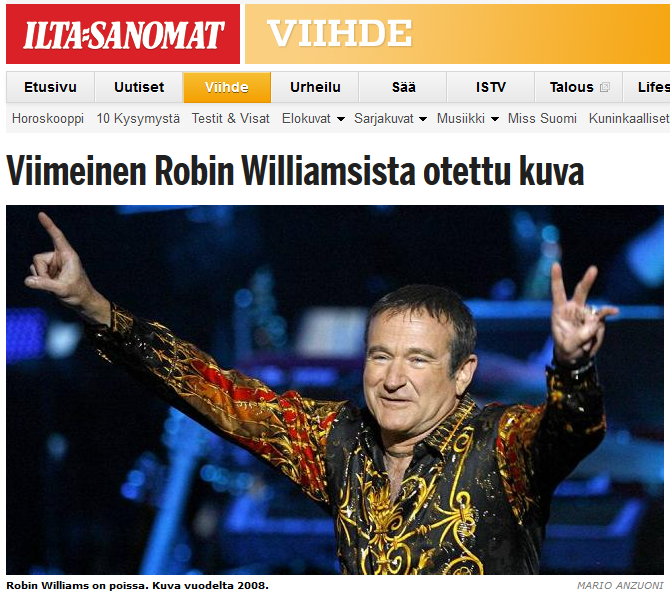Click the Horoskooppi link
The height and width of the screenshot is (599, 670).
coord(48,118)
